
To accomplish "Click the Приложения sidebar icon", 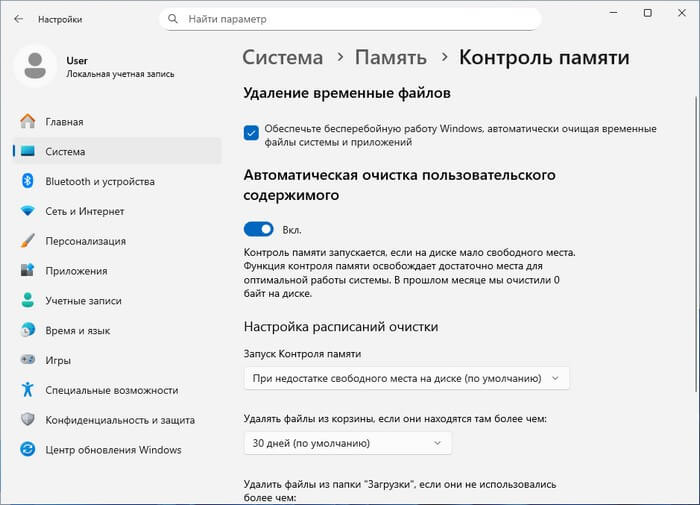I will click(27, 271).
